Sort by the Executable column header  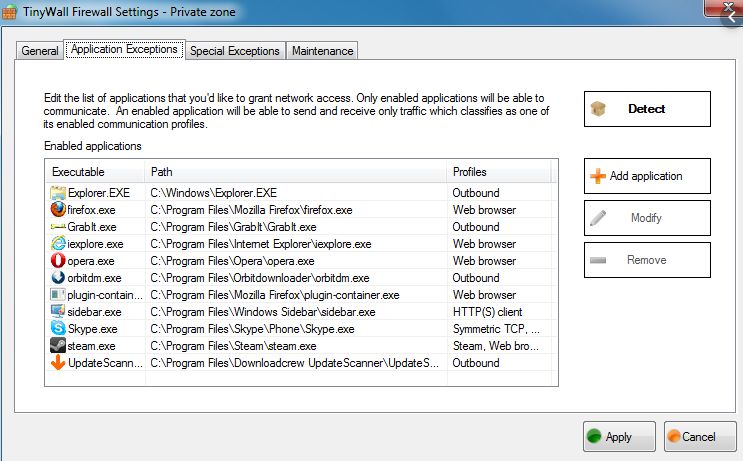coord(95,172)
